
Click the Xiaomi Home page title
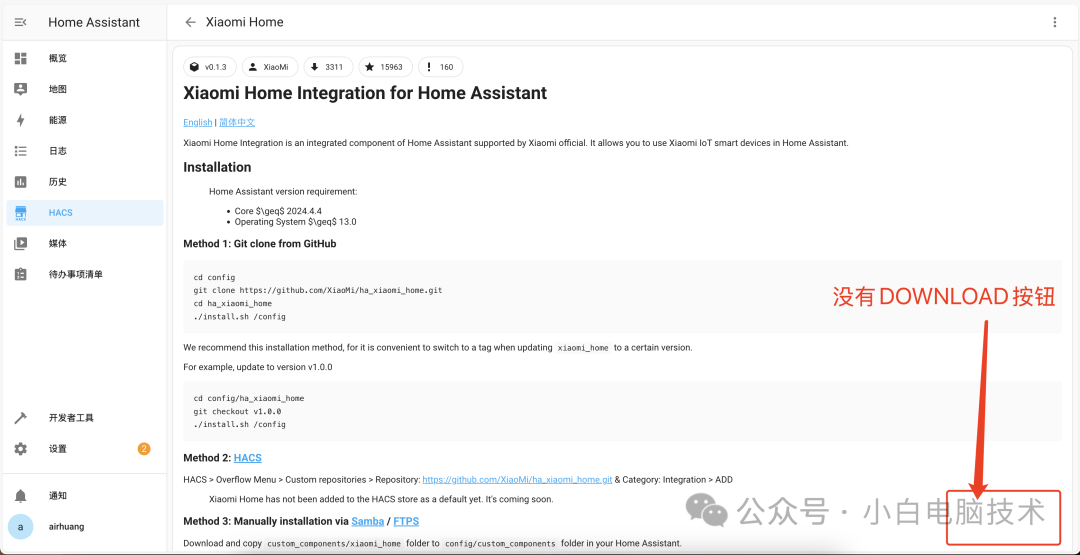[245, 22]
